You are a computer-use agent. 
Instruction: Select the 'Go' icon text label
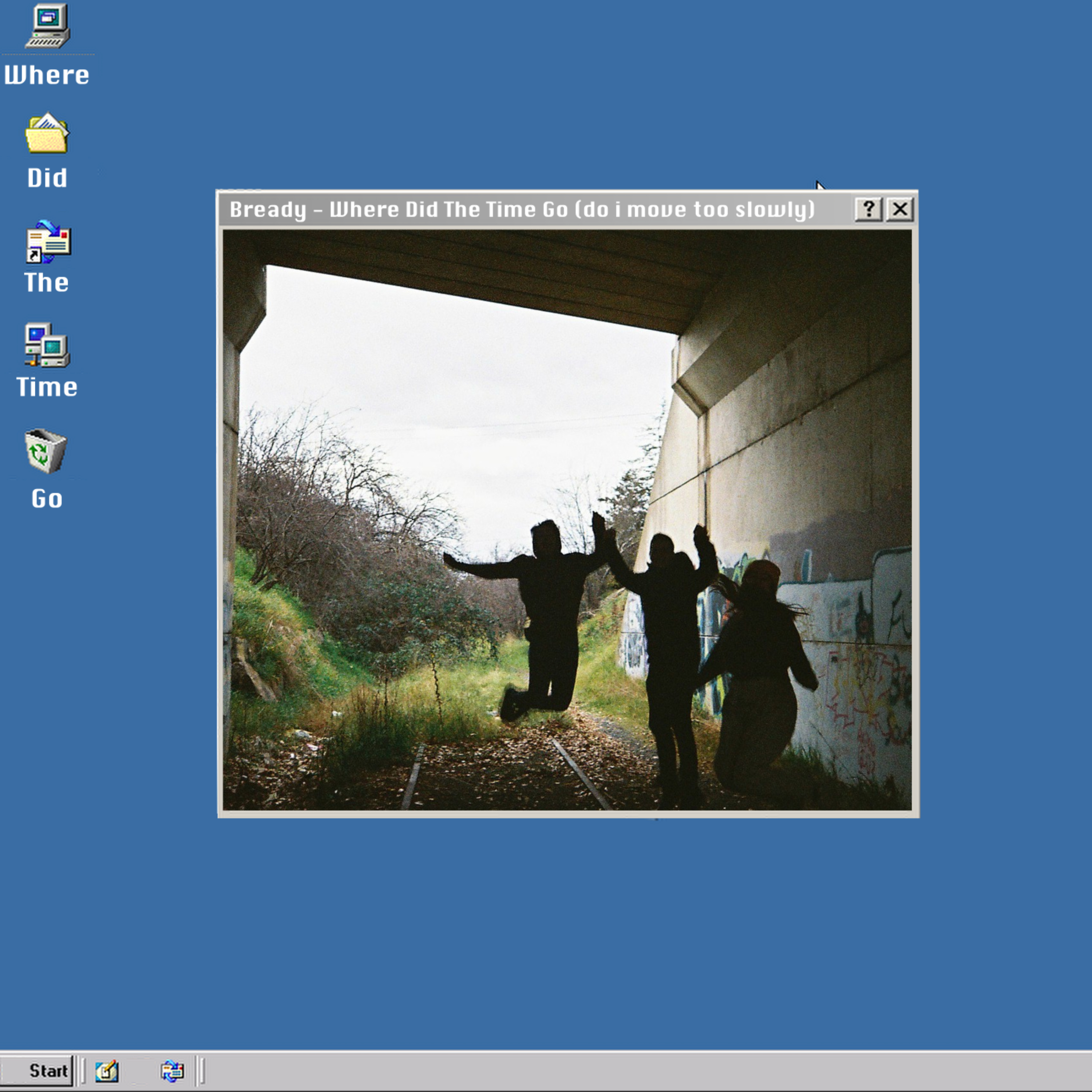click(x=47, y=499)
